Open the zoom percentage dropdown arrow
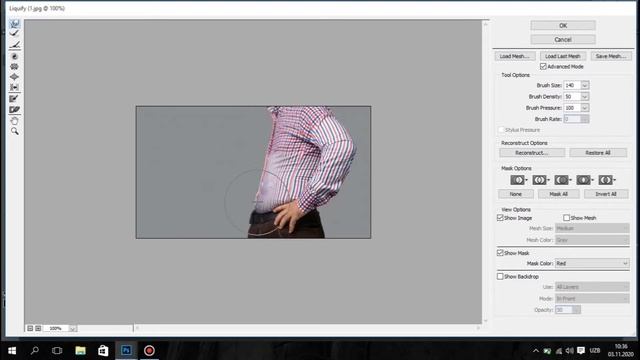Viewport: 640px width, 360px height. click(x=73, y=329)
